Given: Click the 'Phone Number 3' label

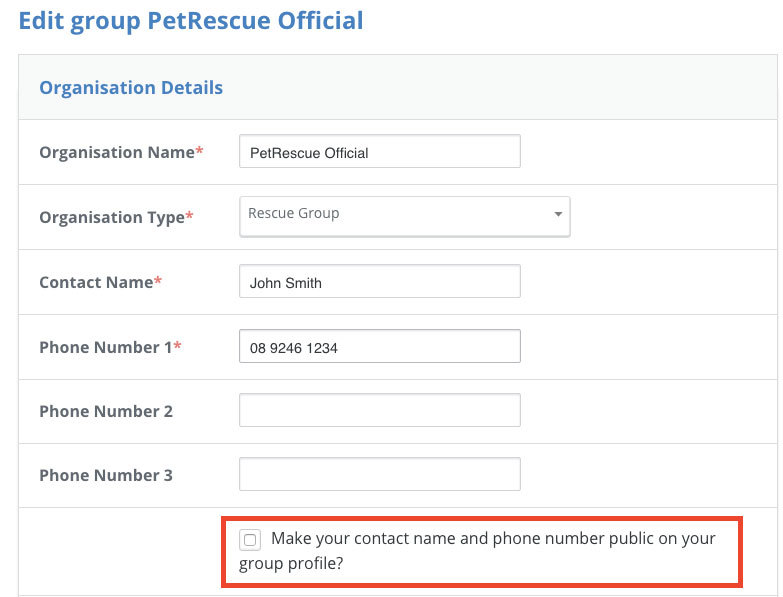Looking at the screenshot, I should (106, 475).
